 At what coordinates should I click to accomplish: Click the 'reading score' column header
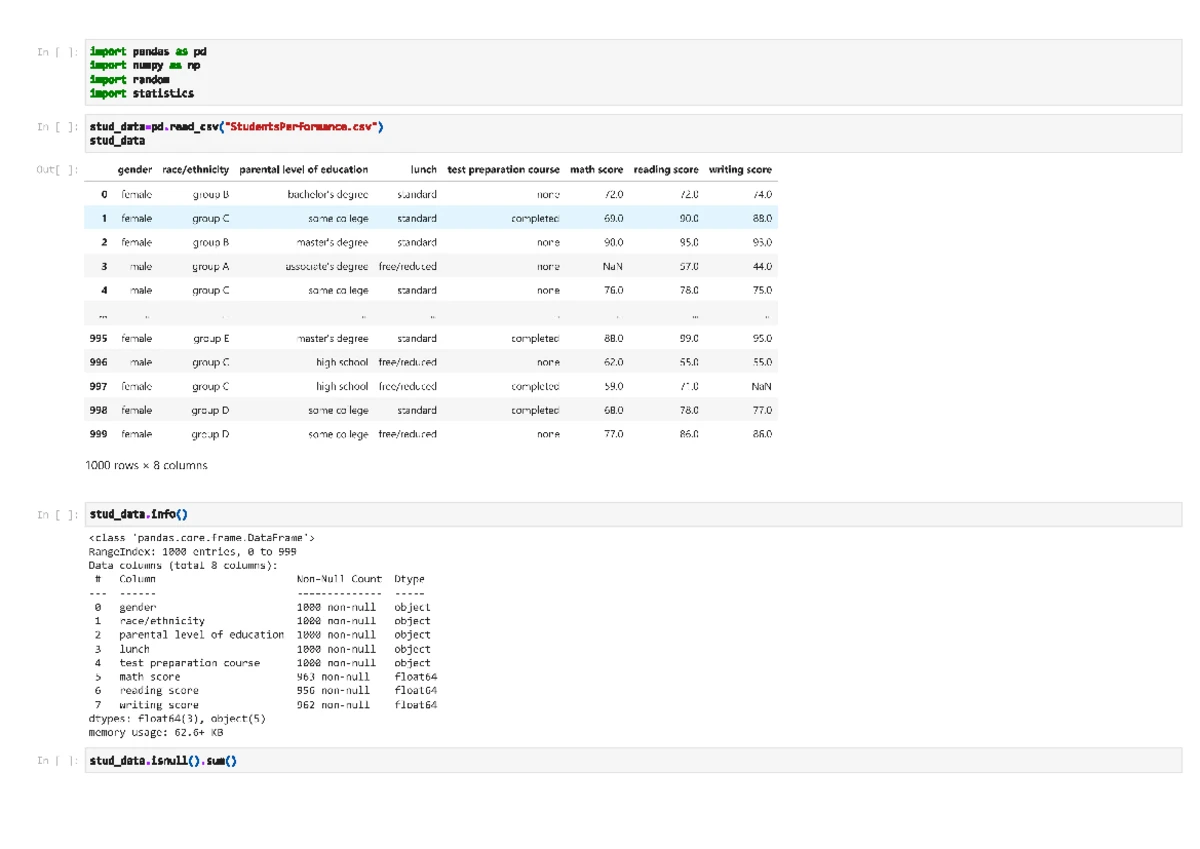[666, 170]
